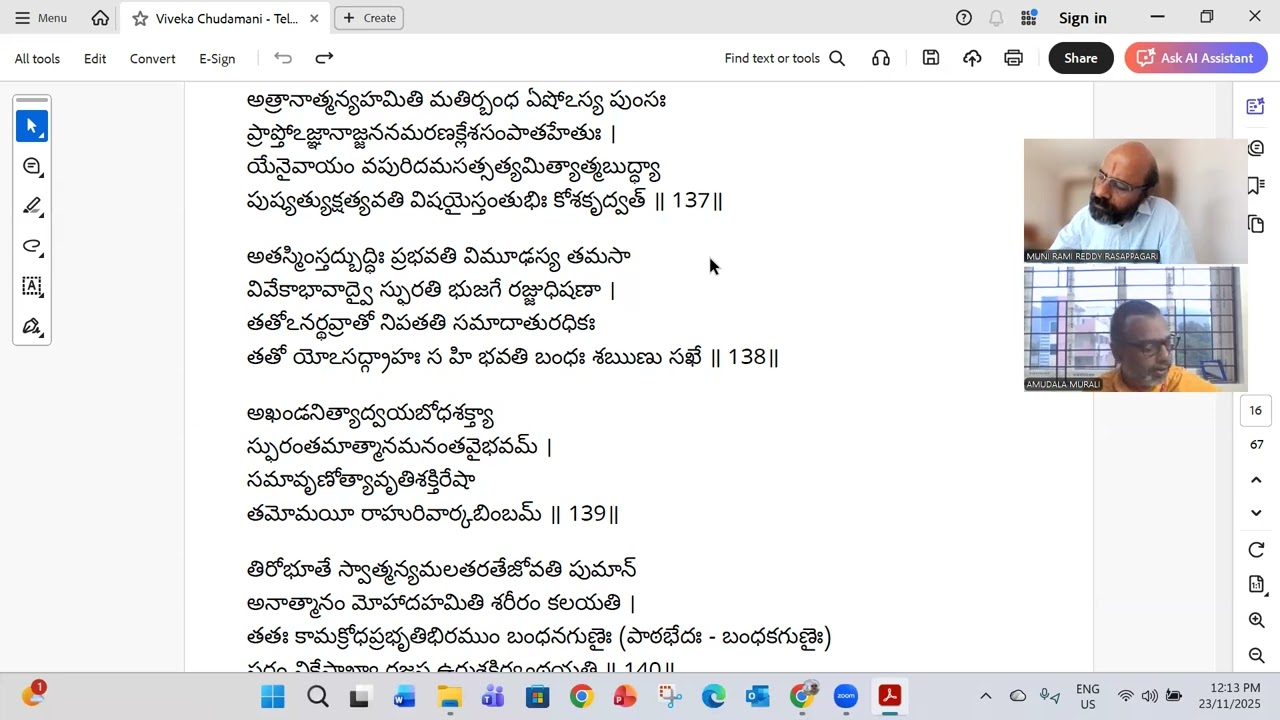The height and width of the screenshot is (720, 1280).
Task: Go to the previous page with the up chevron
Action: [x=1256, y=480]
